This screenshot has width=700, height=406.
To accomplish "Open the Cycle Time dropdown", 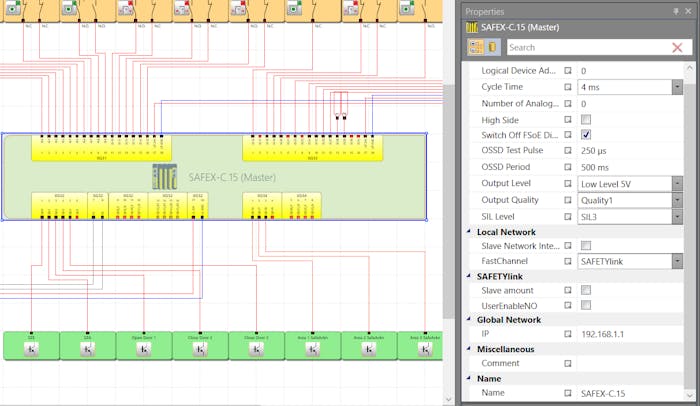I will click(x=677, y=87).
